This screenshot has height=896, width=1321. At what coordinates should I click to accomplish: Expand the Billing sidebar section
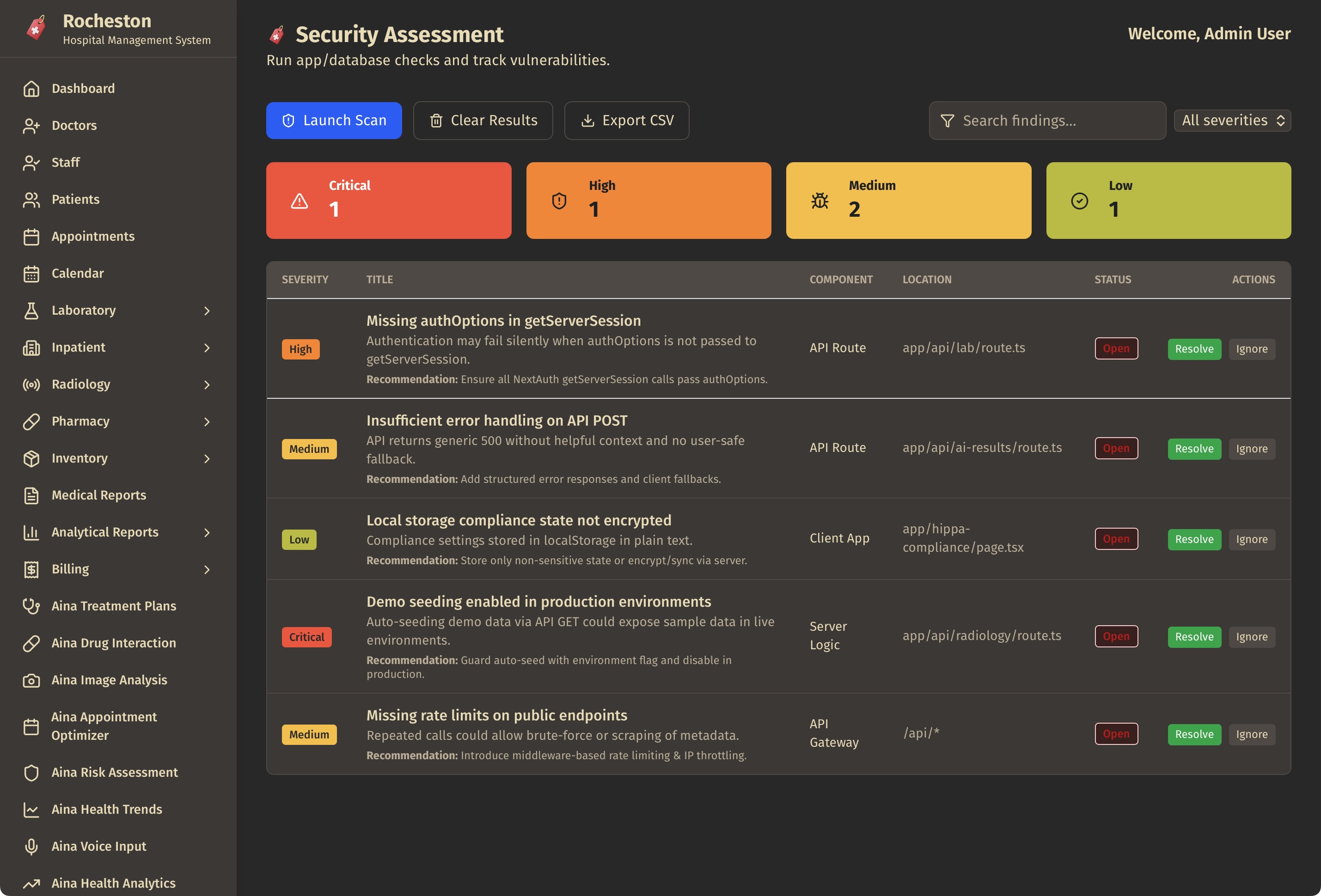(x=206, y=569)
